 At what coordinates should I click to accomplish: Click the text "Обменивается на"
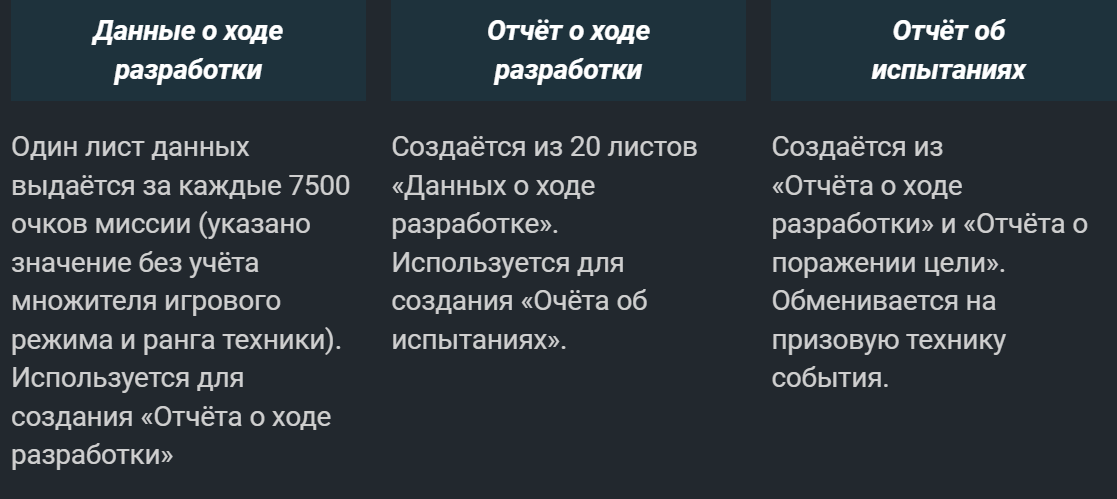pos(883,301)
